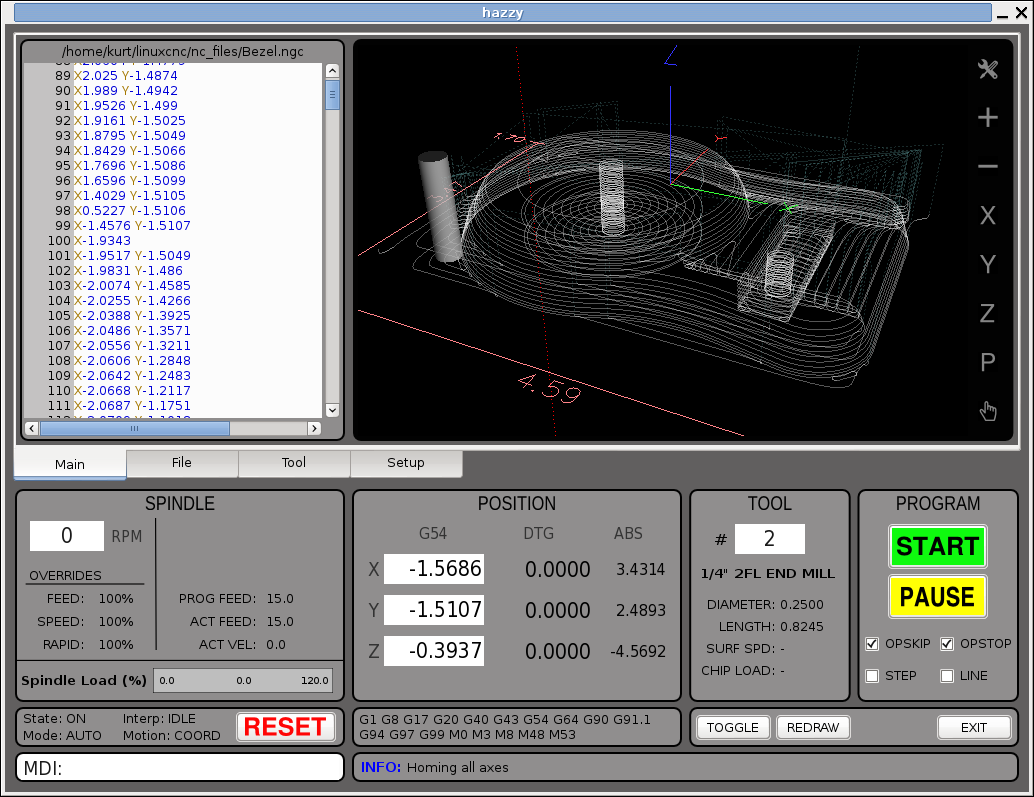Open the Setup tab
The height and width of the screenshot is (797, 1034).
(x=406, y=463)
